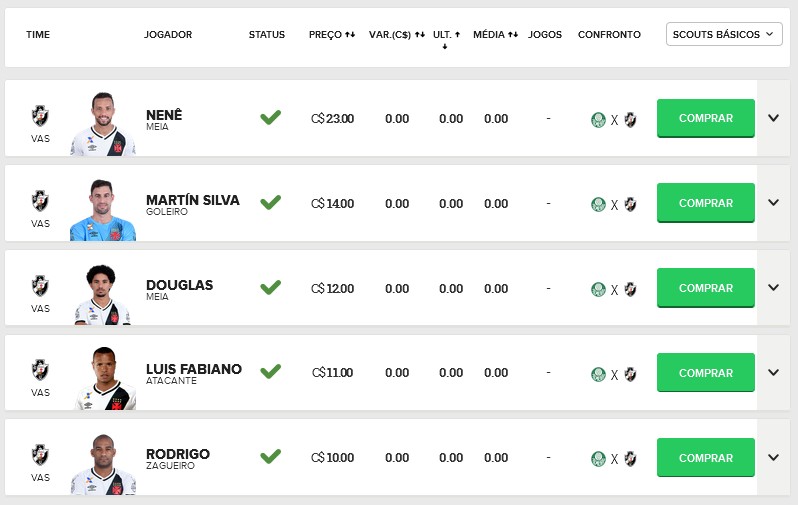This screenshot has width=798, height=505.
Task: Click opponent Vasco crest in Rodrigo's confronto
Action: click(631, 459)
